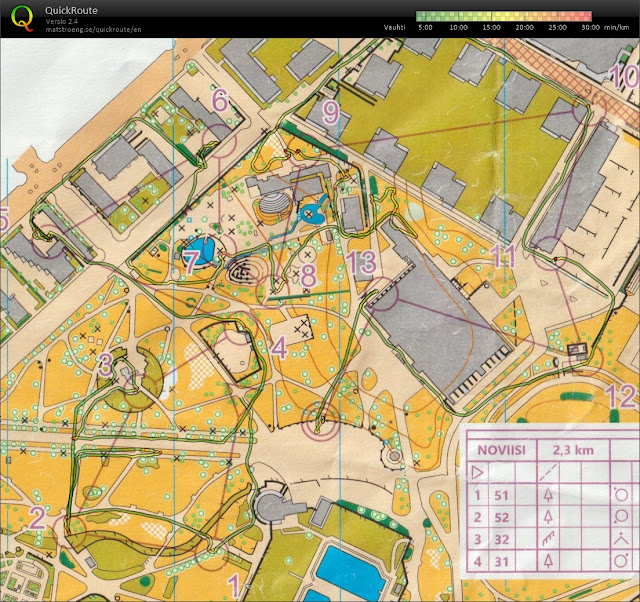Click the Versio 2.4 label
Screen dimensions: 640x602
62,21
